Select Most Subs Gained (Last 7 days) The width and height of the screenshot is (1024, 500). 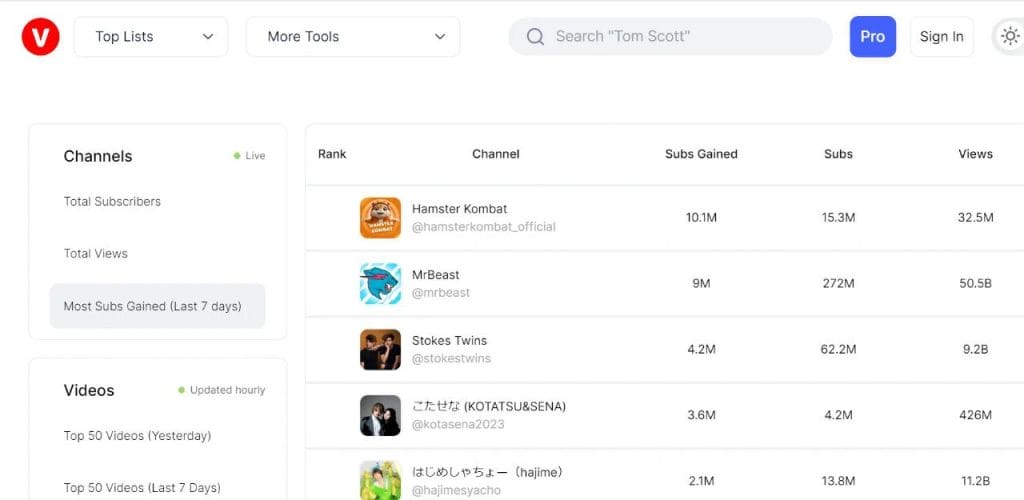point(157,306)
